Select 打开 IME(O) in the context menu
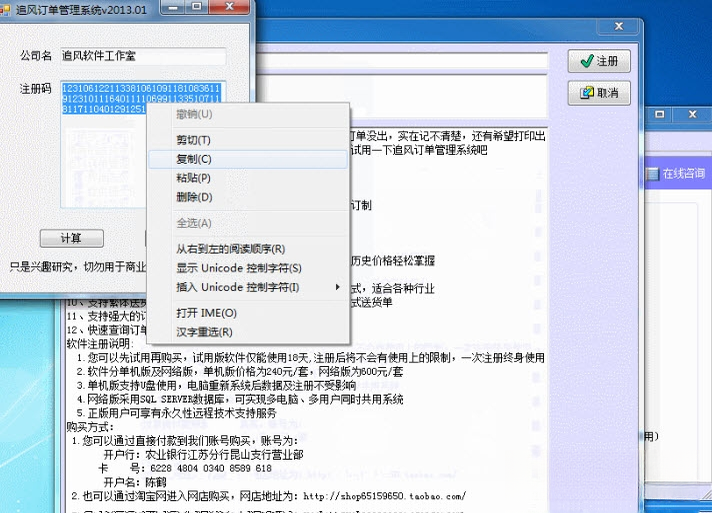Viewport: 712px width, 513px height. [x=248, y=313]
